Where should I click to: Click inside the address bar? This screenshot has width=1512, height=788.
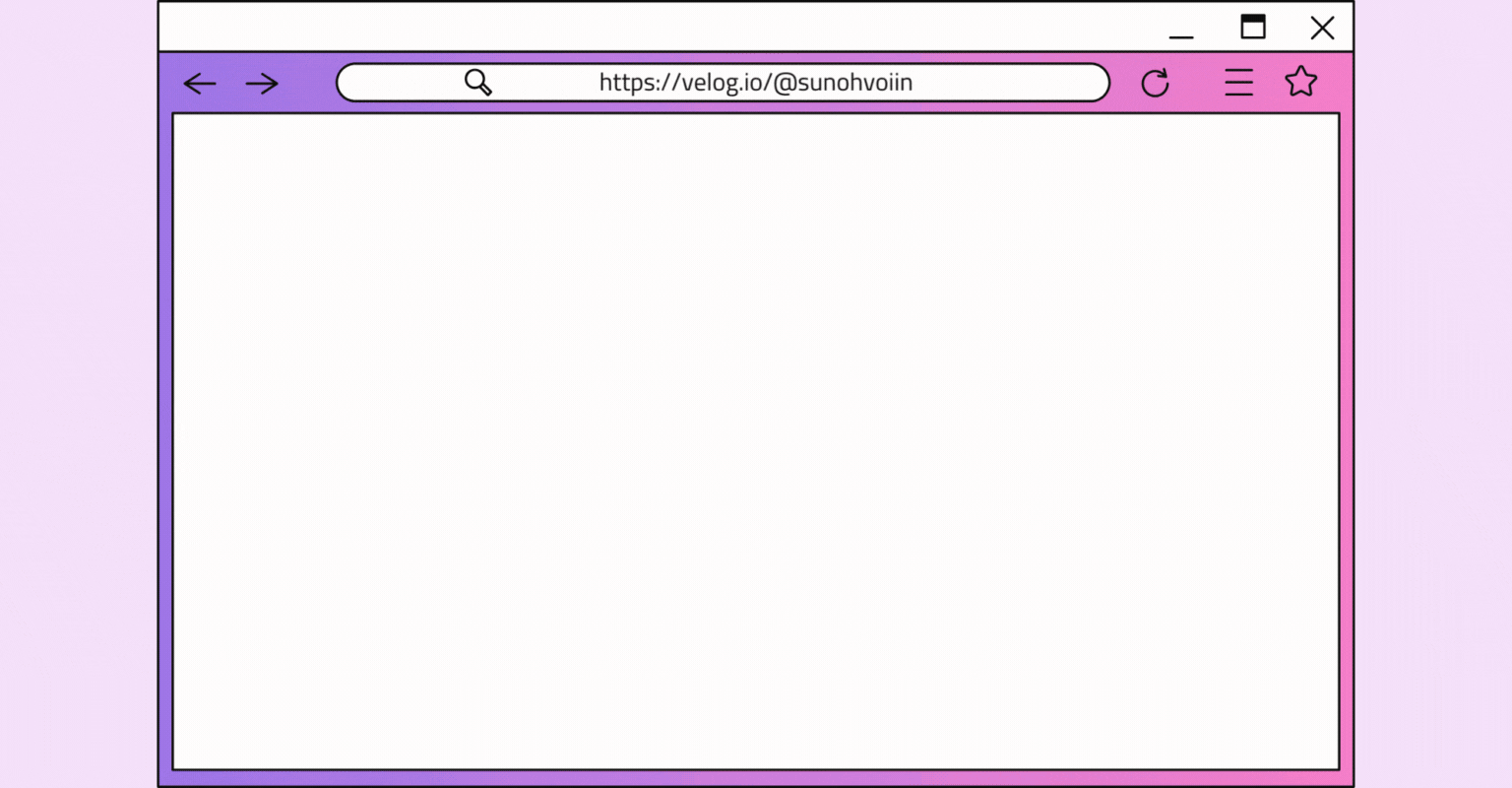point(724,82)
